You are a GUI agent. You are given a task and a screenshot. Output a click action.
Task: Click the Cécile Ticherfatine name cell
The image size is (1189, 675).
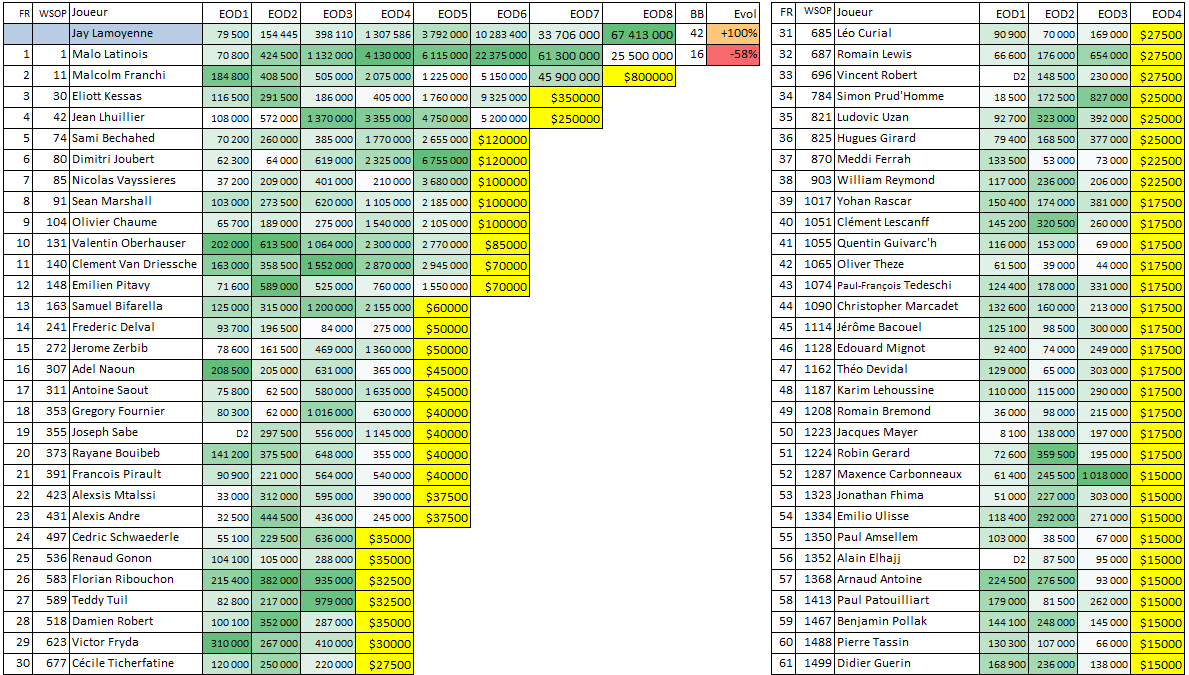[x=136, y=664]
